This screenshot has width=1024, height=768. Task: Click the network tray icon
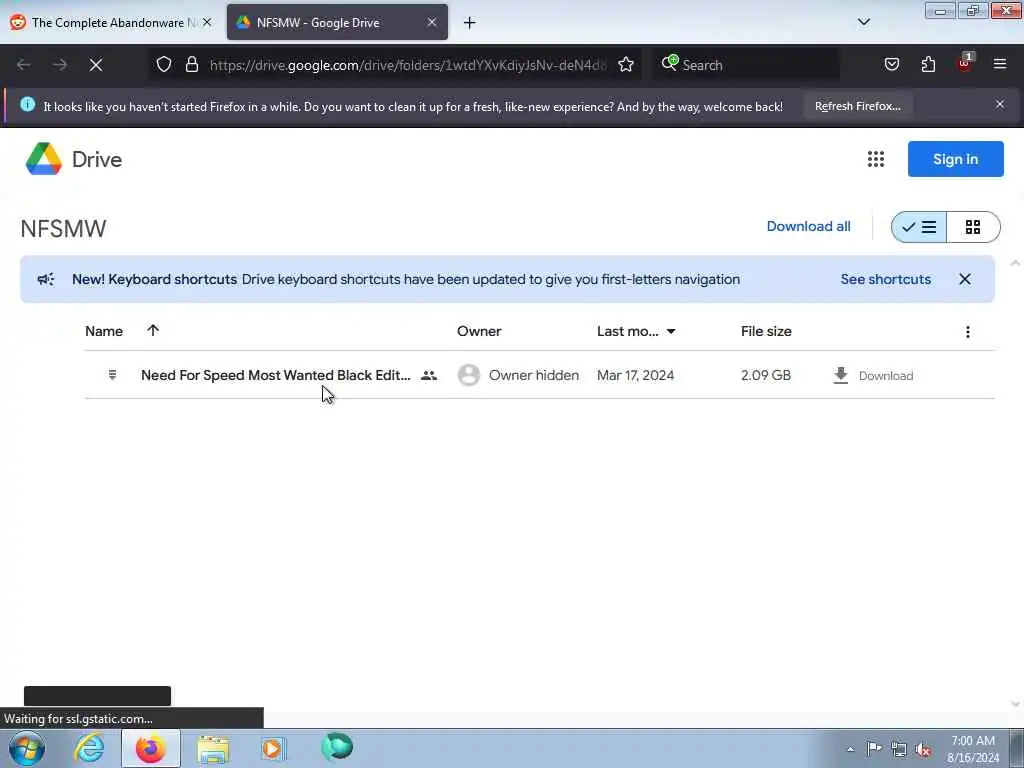coord(899,749)
